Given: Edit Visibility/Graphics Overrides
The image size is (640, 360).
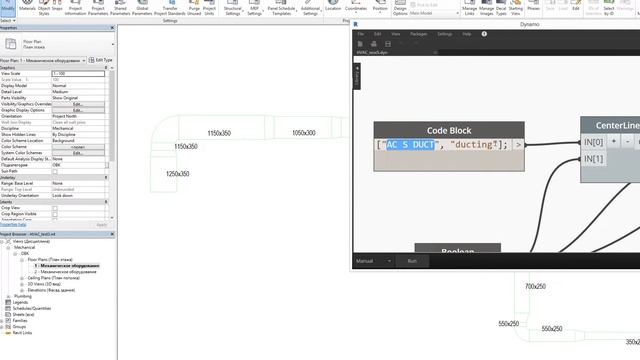Looking at the screenshot, I should coord(78,104).
